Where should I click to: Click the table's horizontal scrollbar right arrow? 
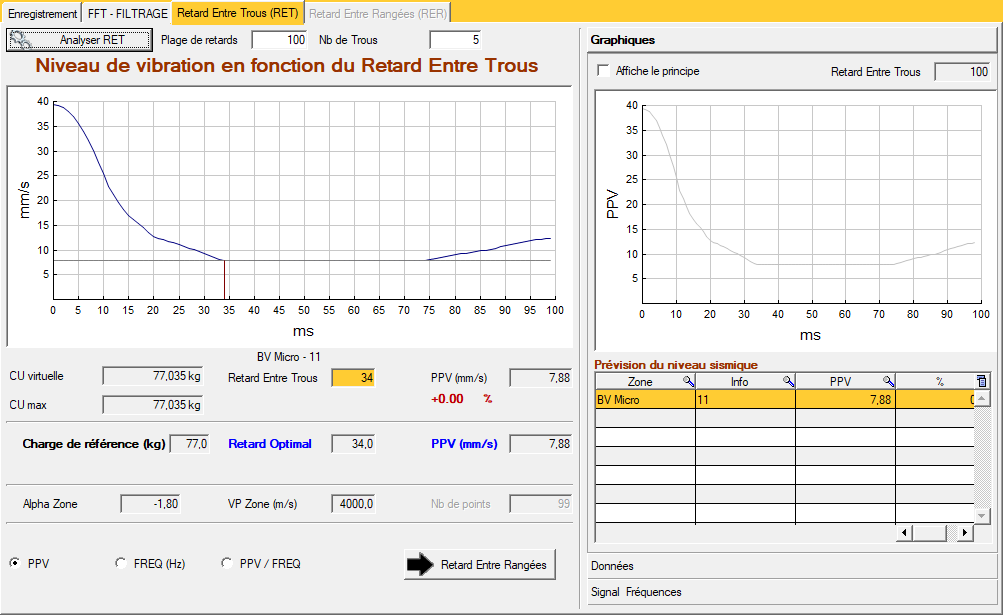coord(965,532)
